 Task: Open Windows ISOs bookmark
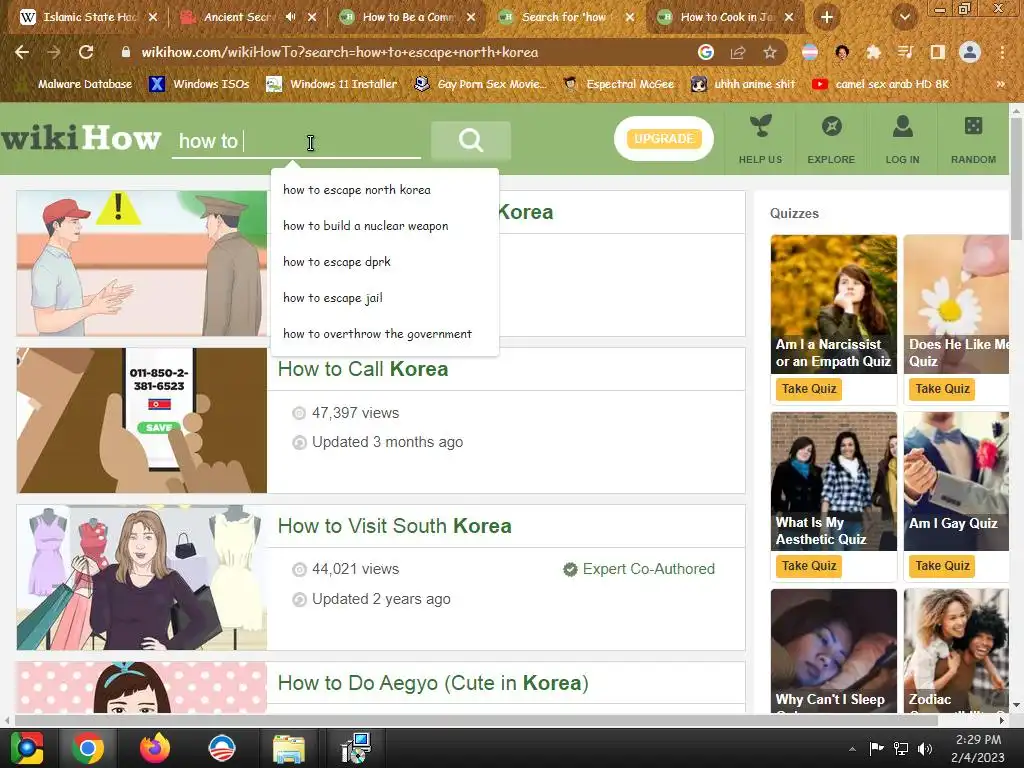(x=199, y=84)
